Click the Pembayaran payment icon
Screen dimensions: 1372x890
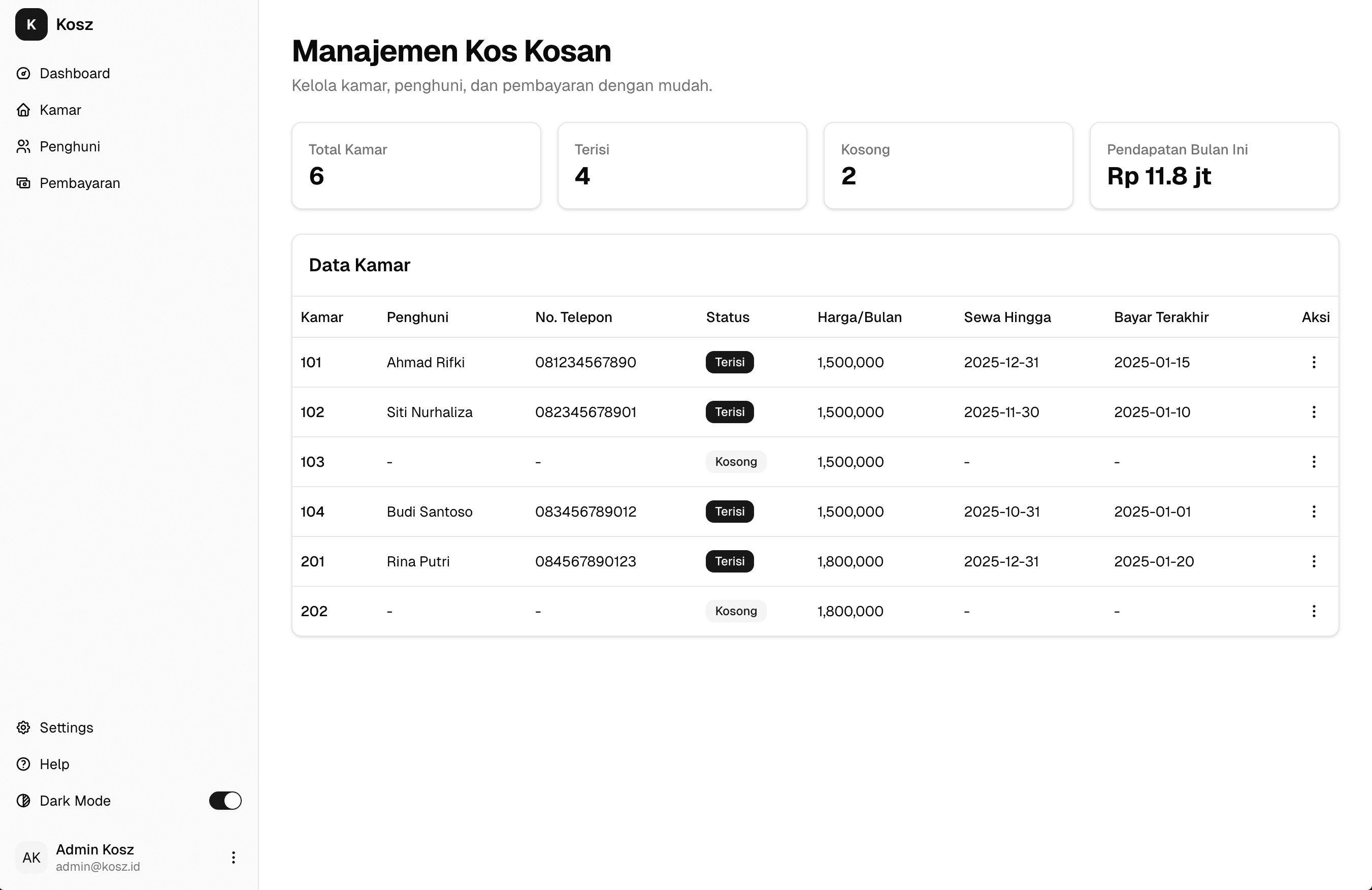tap(23, 183)
